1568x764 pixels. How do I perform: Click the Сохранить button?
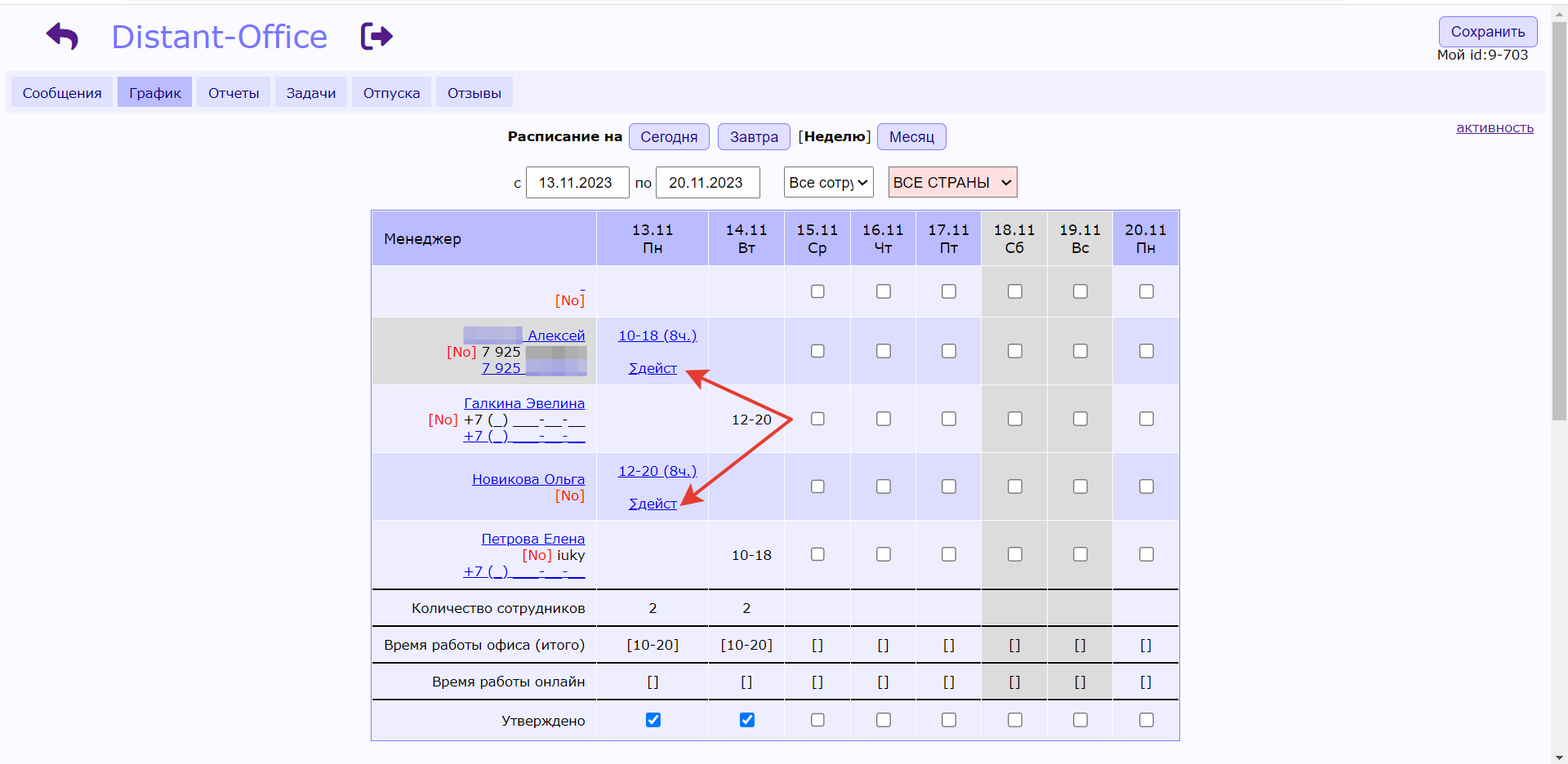(x=1487, y=32)
